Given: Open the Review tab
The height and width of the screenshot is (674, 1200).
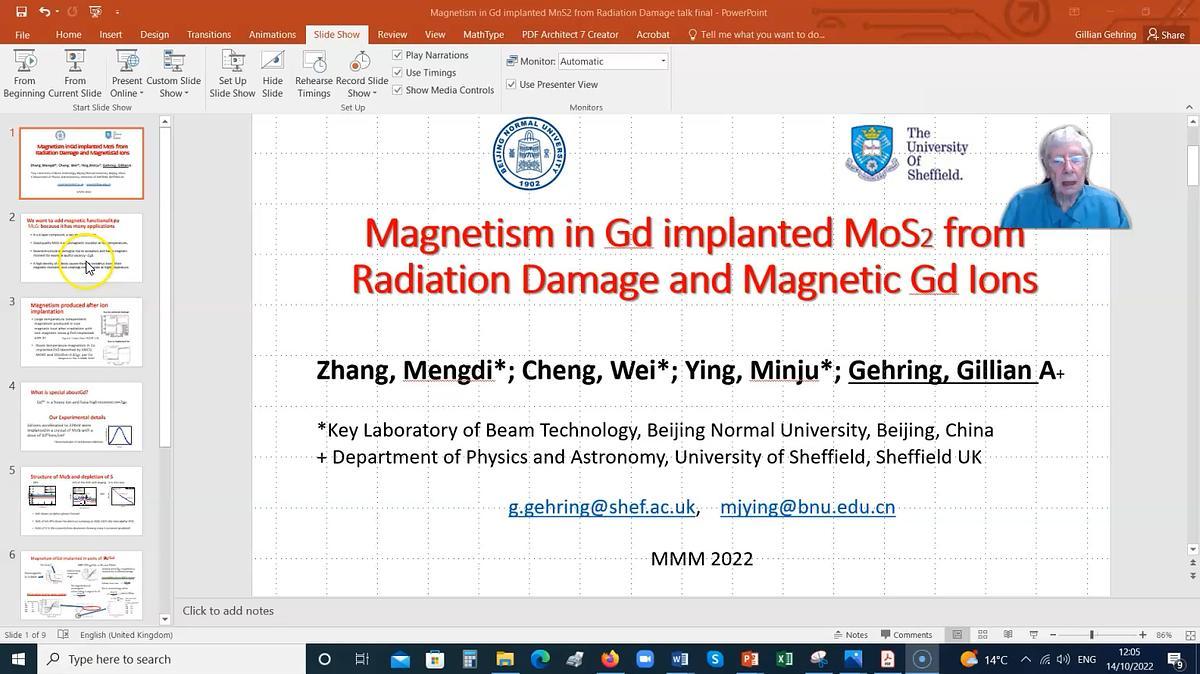Looking at the screenshot, I should (392, 34).
